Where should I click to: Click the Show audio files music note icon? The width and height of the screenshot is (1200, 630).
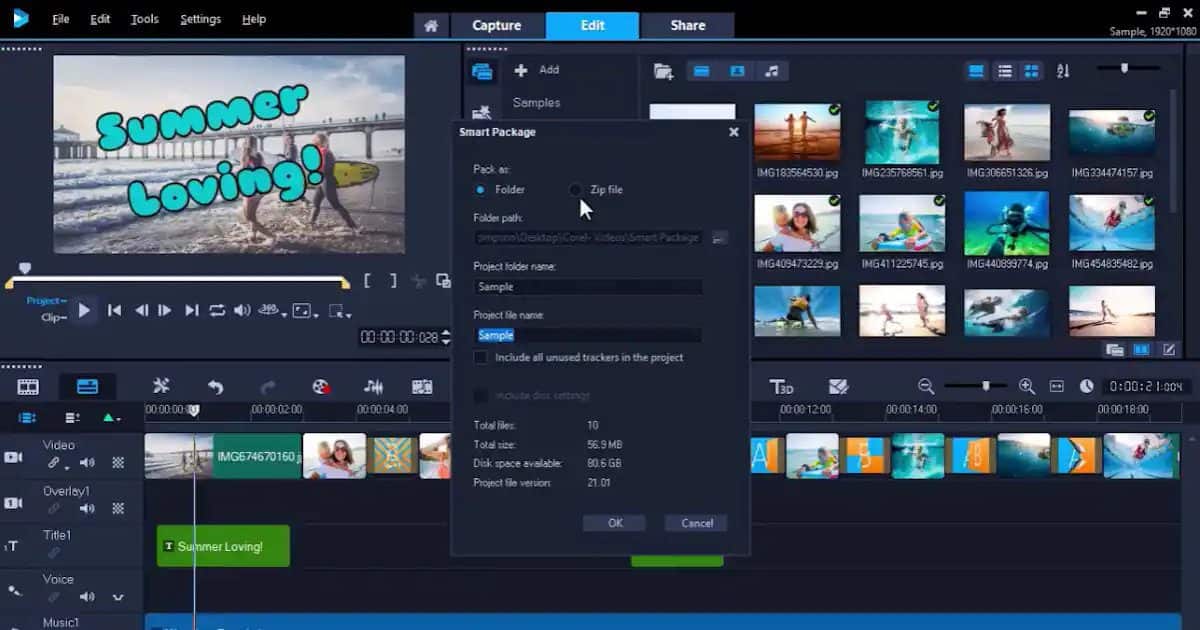pos(771,71)
